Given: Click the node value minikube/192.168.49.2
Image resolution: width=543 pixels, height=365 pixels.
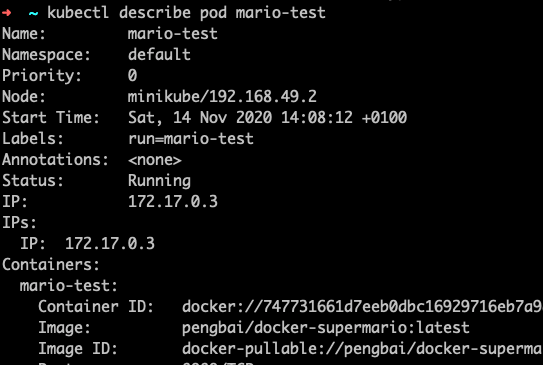Looking at the screenshot, I should (x=222, y=97).
